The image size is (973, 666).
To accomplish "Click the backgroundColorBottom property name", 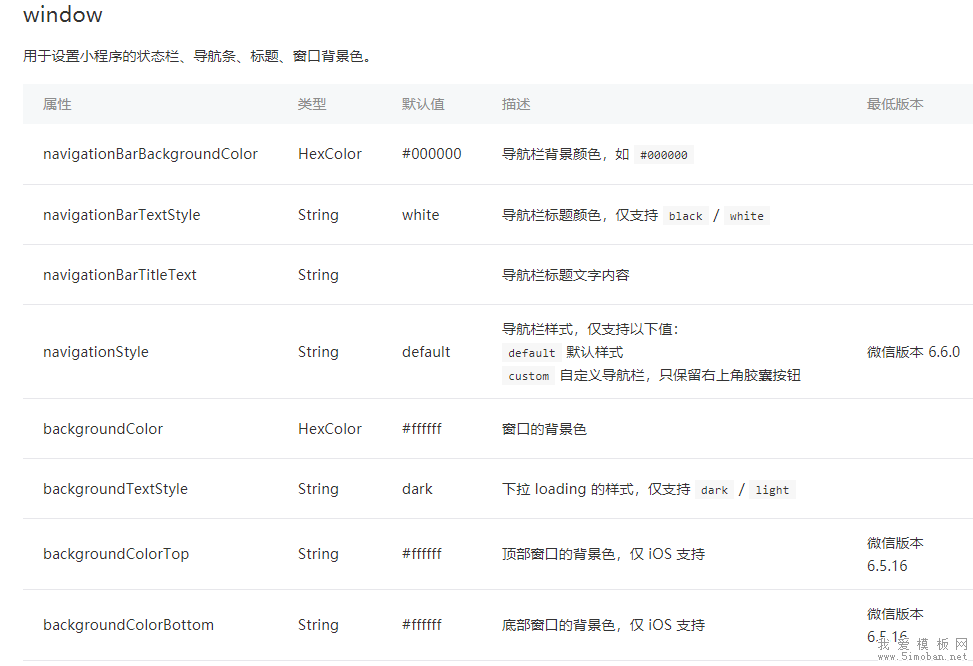I will click(x=128, y=625).
